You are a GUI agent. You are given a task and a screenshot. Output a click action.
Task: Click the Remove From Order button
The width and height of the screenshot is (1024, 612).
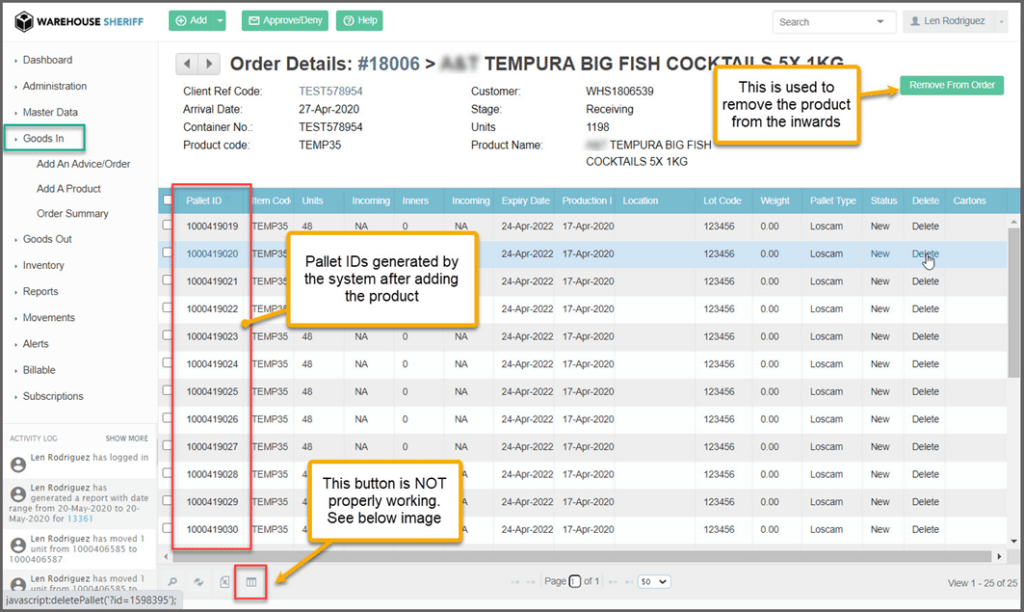pyautogui.click(x=952, y=85)
